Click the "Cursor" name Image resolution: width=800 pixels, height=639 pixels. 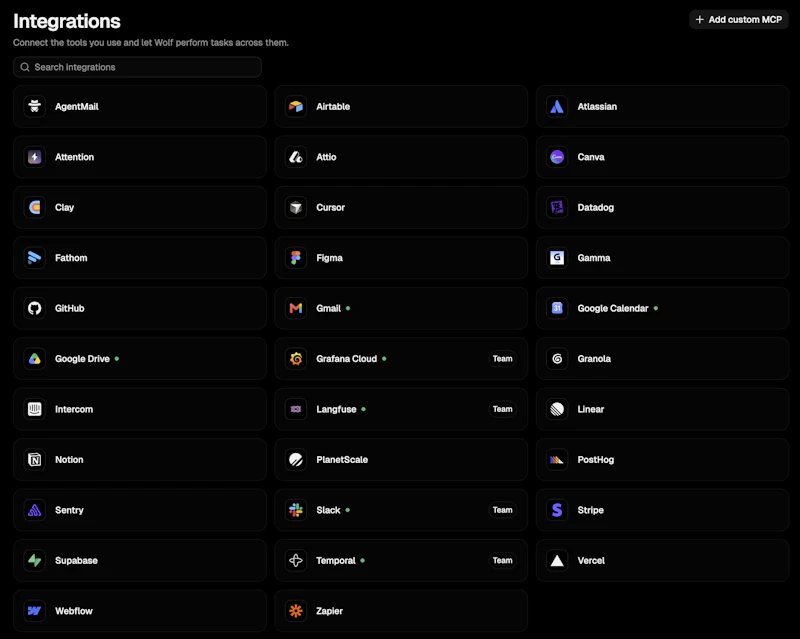click(331, 207)
